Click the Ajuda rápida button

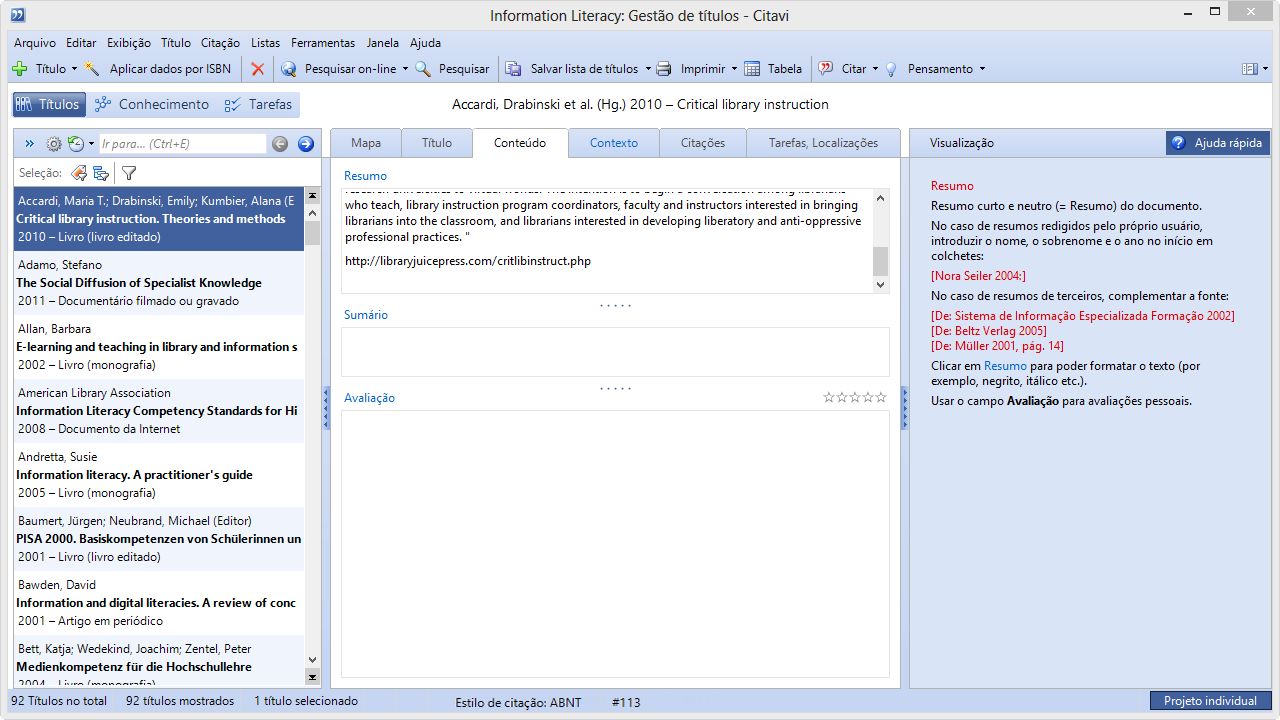(1218, 143)
